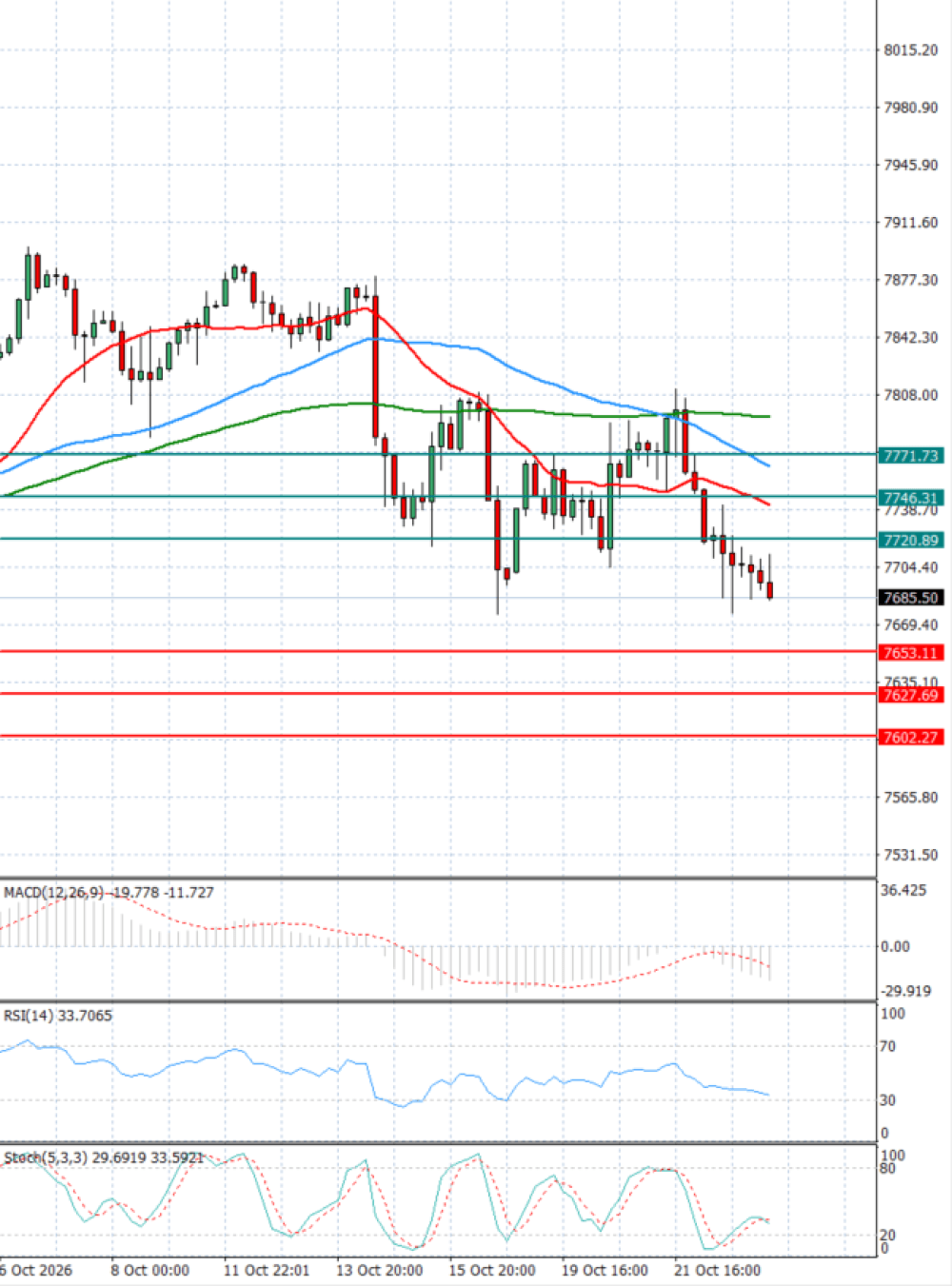
Task: Click RSI scale value 30
Action: pos(887,1099)
